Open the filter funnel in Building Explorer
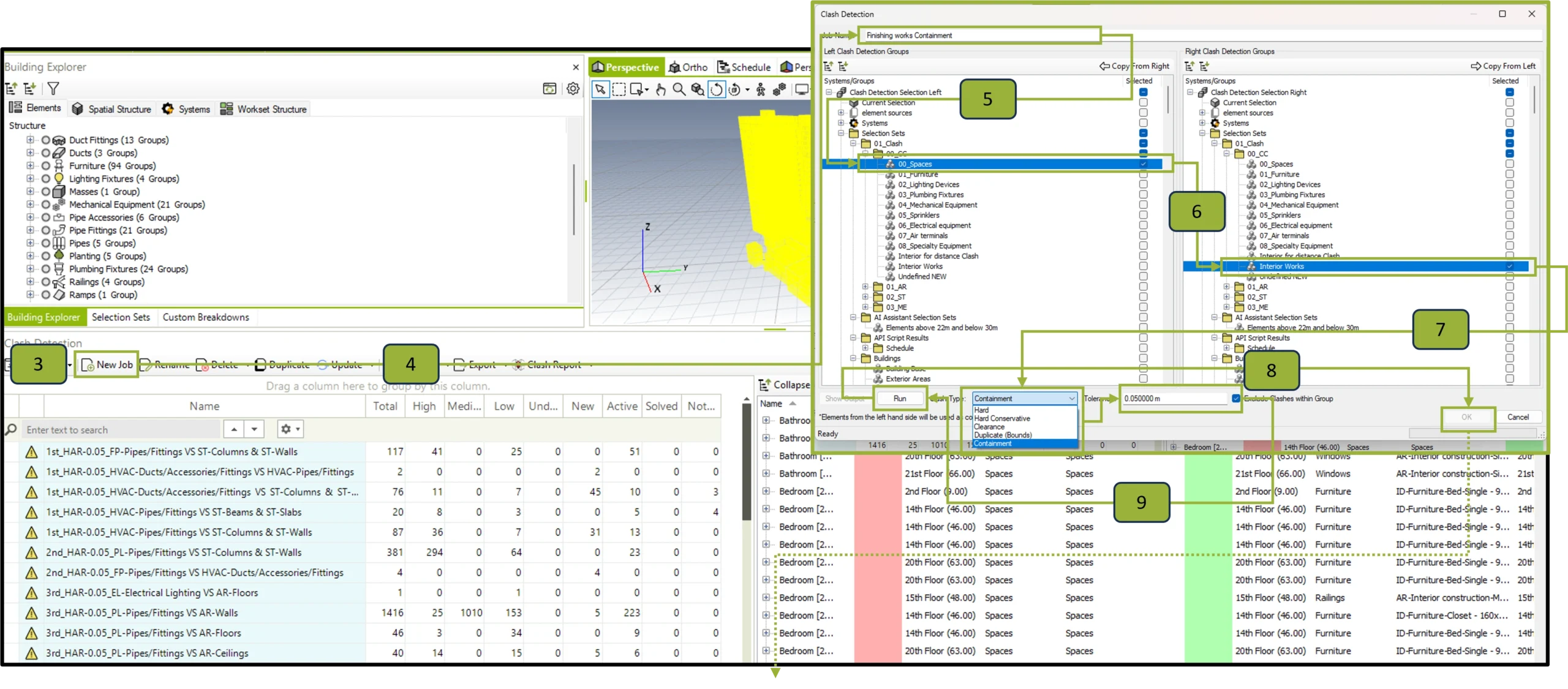Image resolution: width=1568 pixels, height=689 pixels. click(53, 88)
